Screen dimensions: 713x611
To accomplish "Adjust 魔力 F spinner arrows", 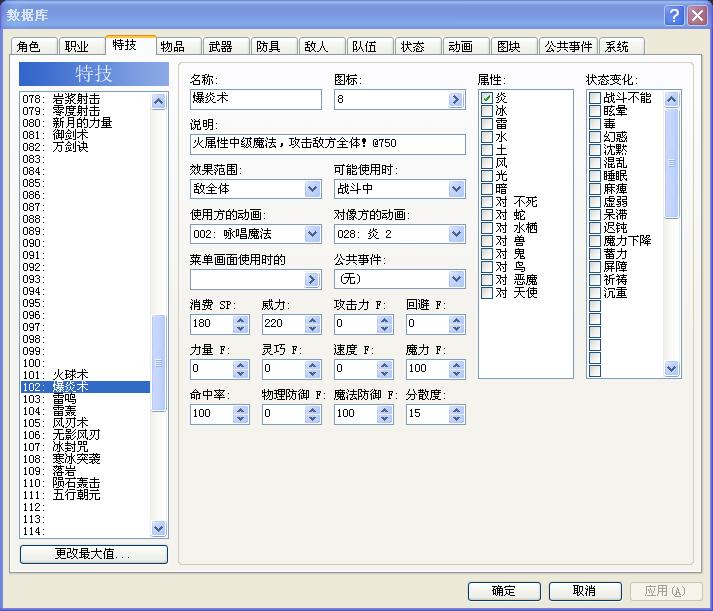I will pyautogui.click(x=457, y=369).
